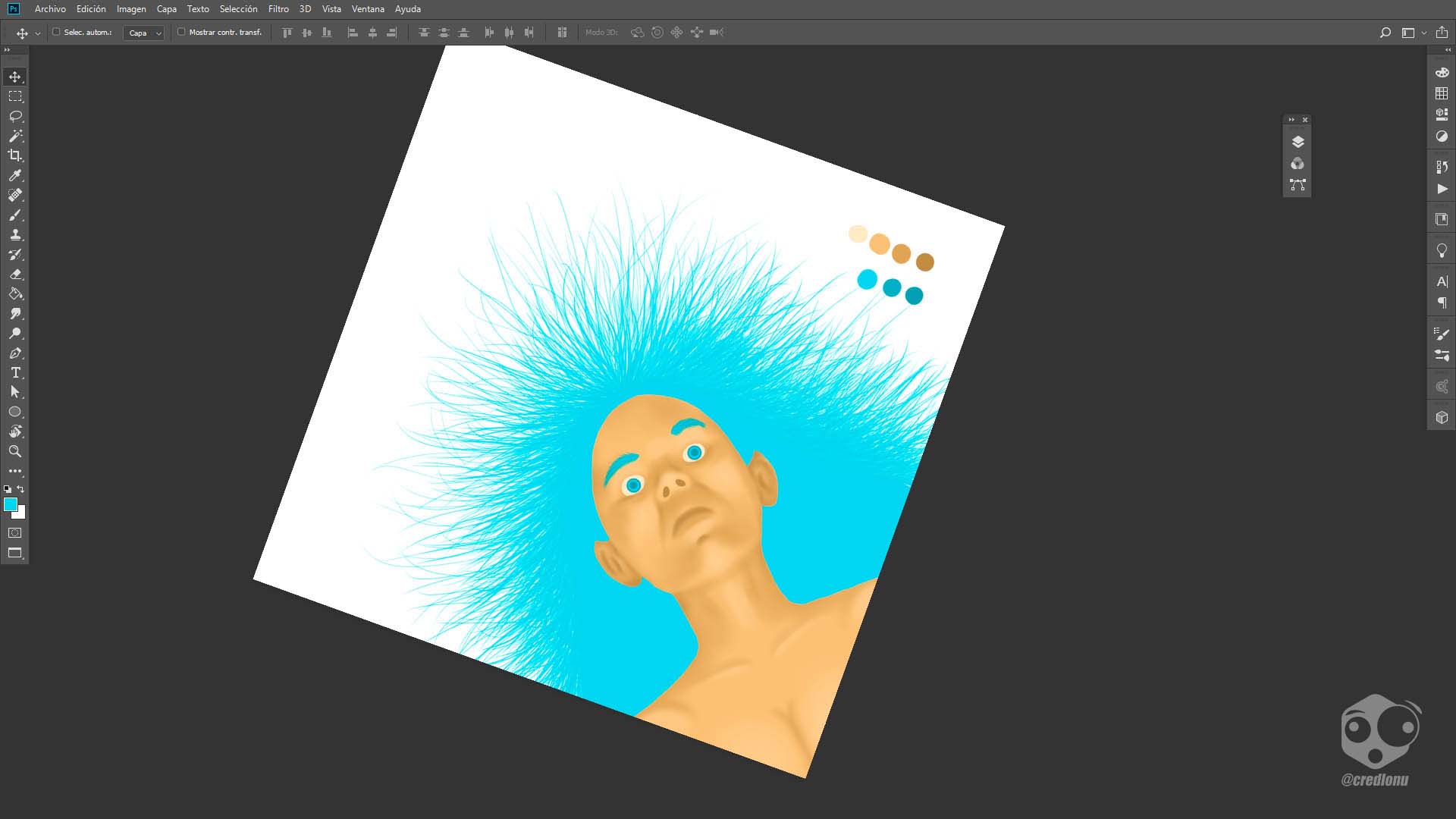
Task: Select the Smudge tool
Action: pyautogui.click(x=15, y=314)
